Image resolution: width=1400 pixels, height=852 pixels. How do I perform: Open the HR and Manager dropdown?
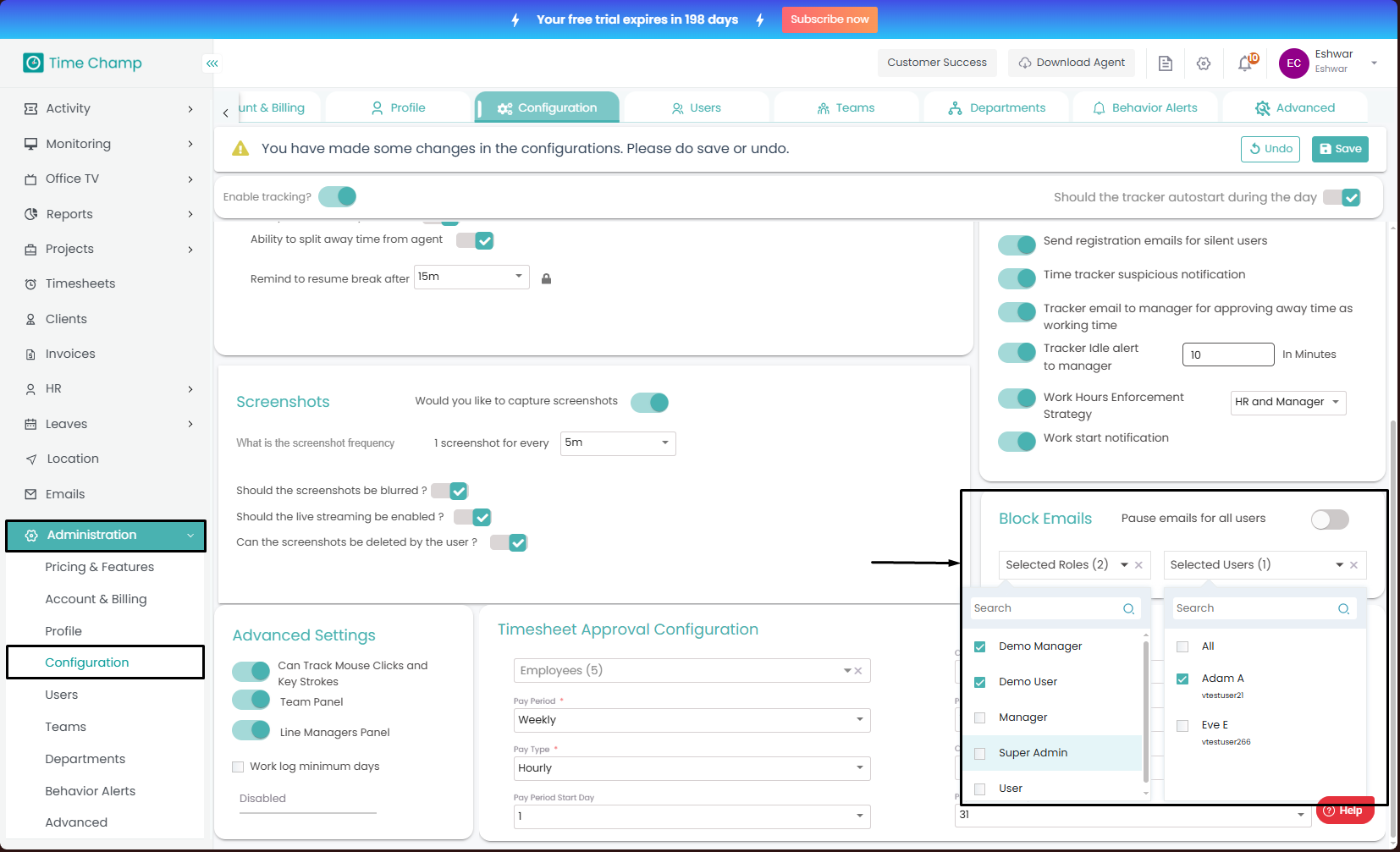click(x=1287, y=403)
